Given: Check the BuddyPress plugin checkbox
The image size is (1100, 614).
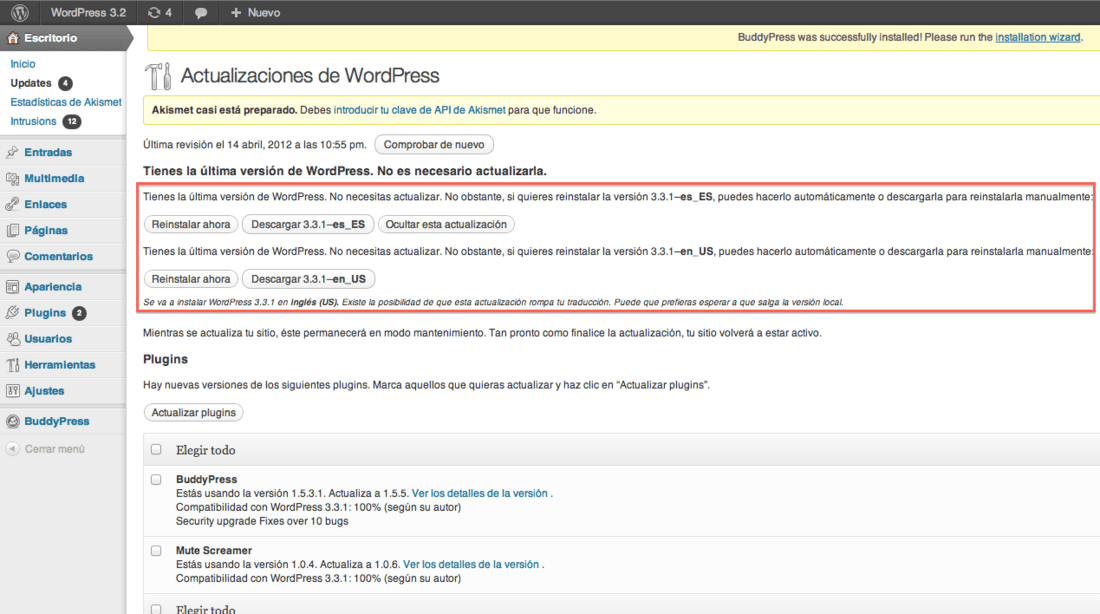Looking at the screenshot, I should (156, 480).
